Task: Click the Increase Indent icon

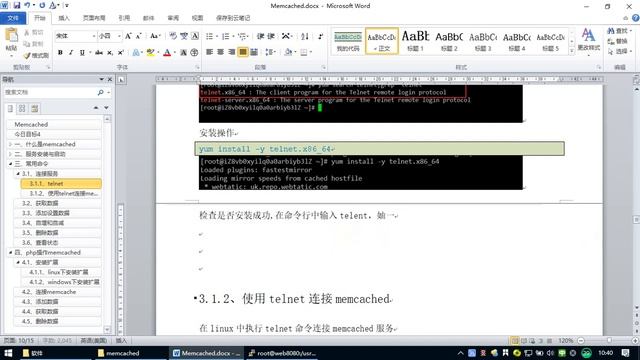Action: (271, 36)
